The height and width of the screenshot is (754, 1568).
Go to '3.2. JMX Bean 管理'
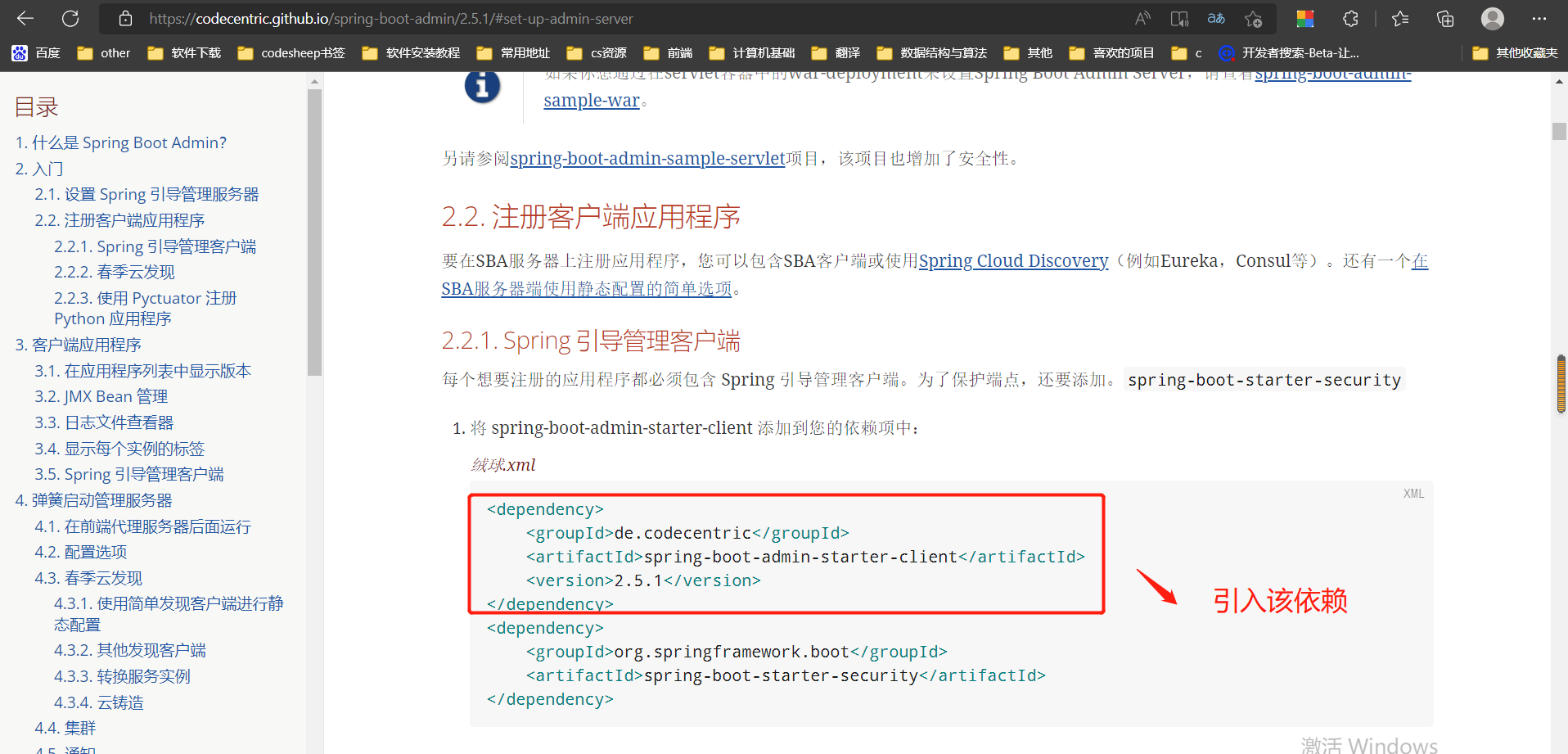tap(101, 396)
